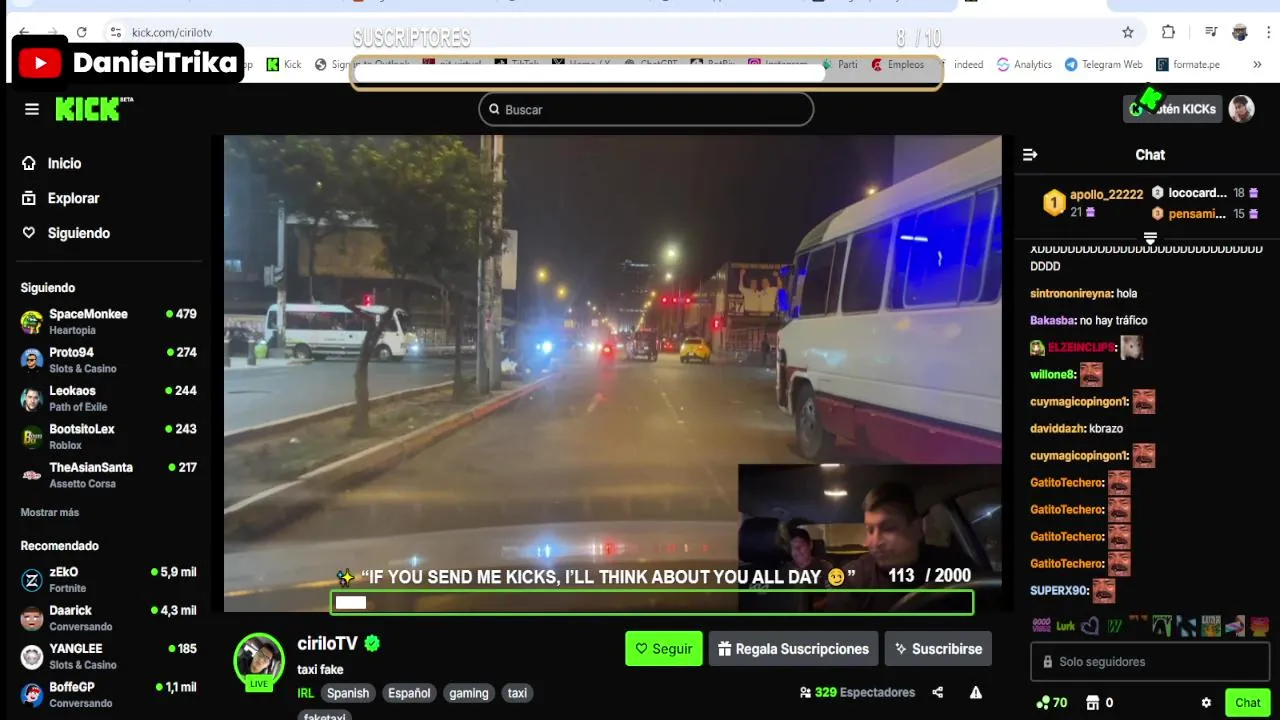Open recommended channel YANGLEE

pos(108,656)
